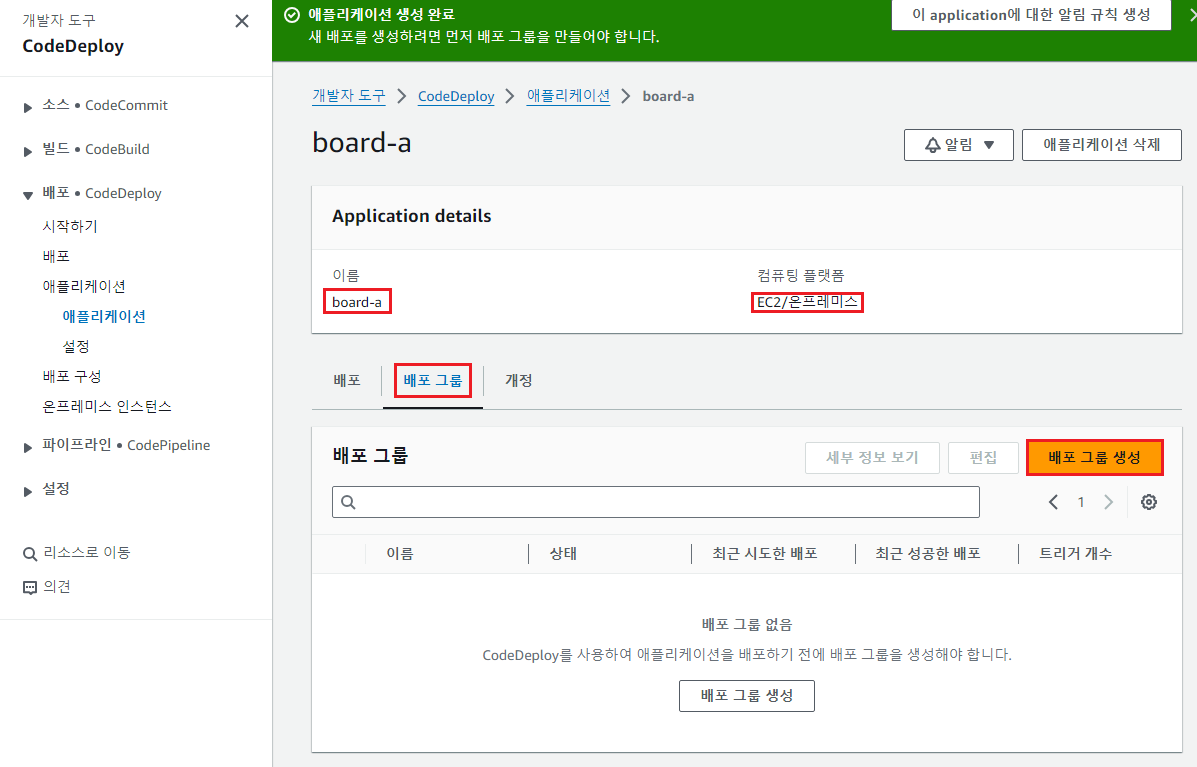Click the 트리거 개수 column header

[1075, 553]
